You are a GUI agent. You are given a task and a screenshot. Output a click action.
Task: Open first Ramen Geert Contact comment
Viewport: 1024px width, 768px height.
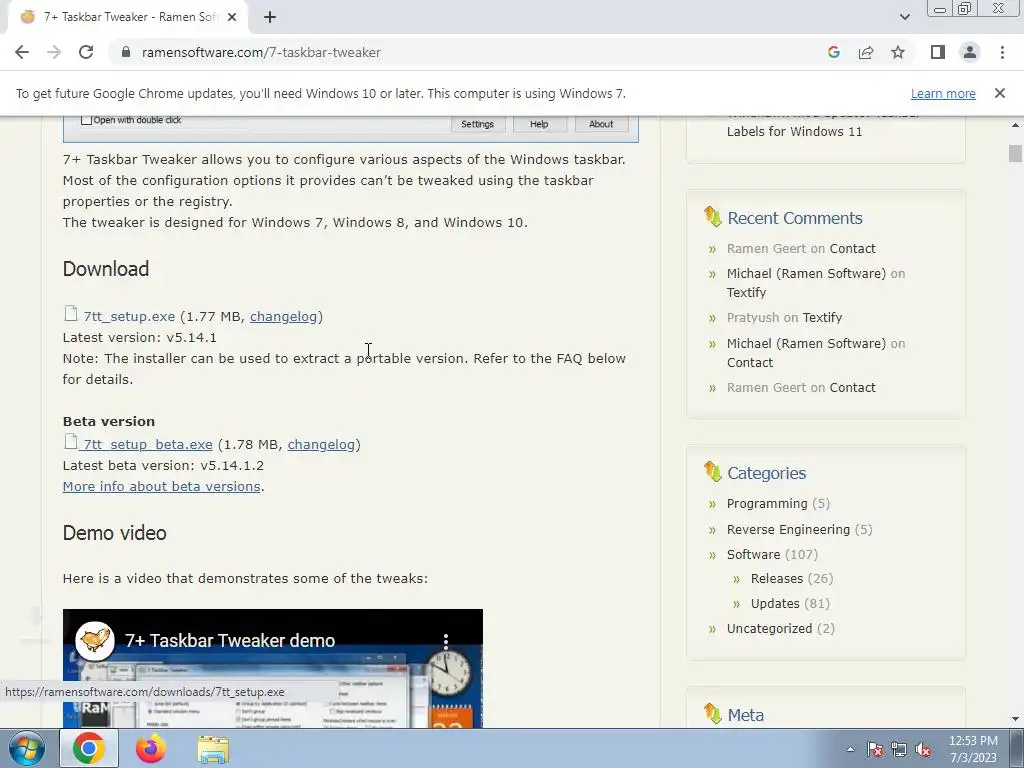click(852, 249)
